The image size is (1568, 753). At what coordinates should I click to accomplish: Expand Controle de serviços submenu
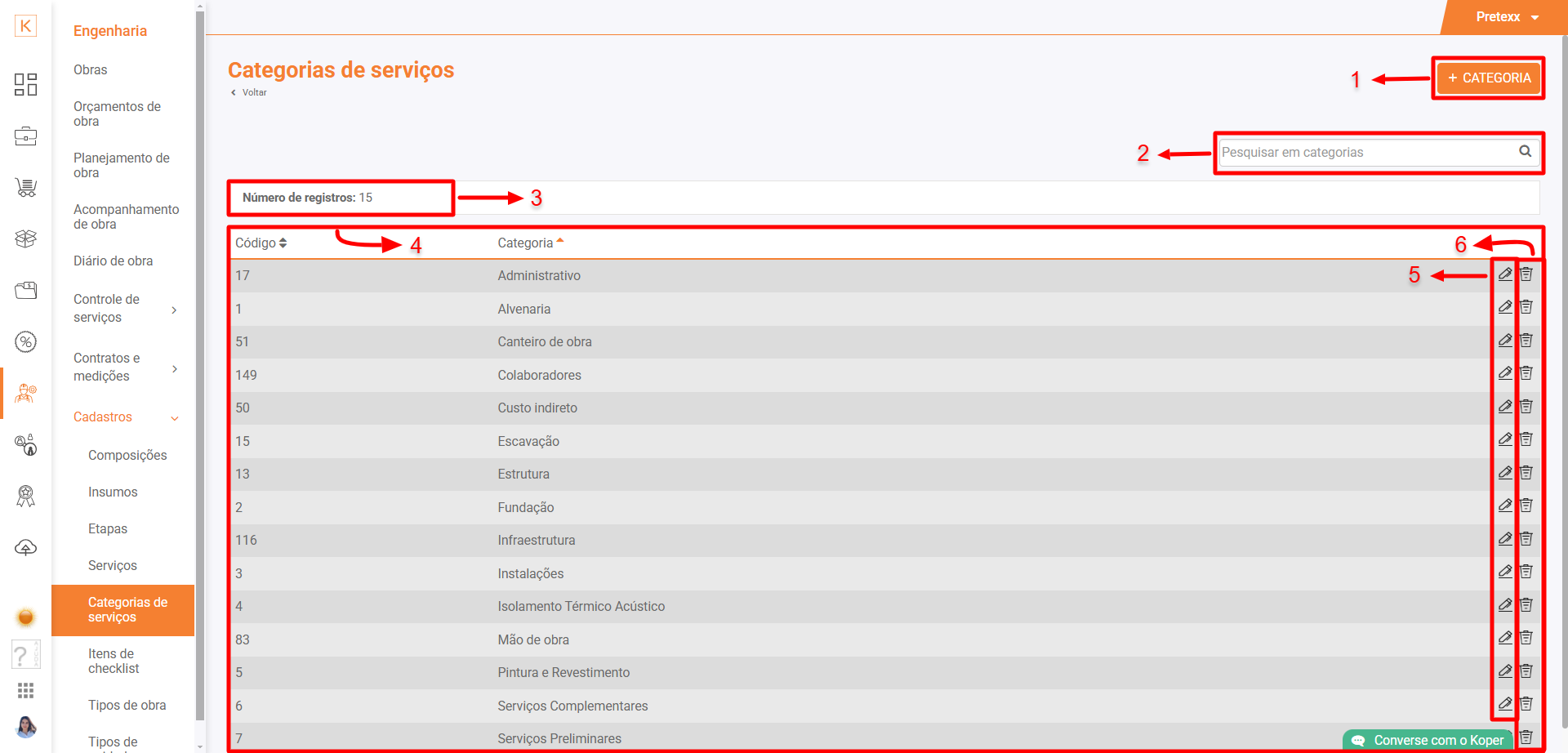(x=174, y=310)
